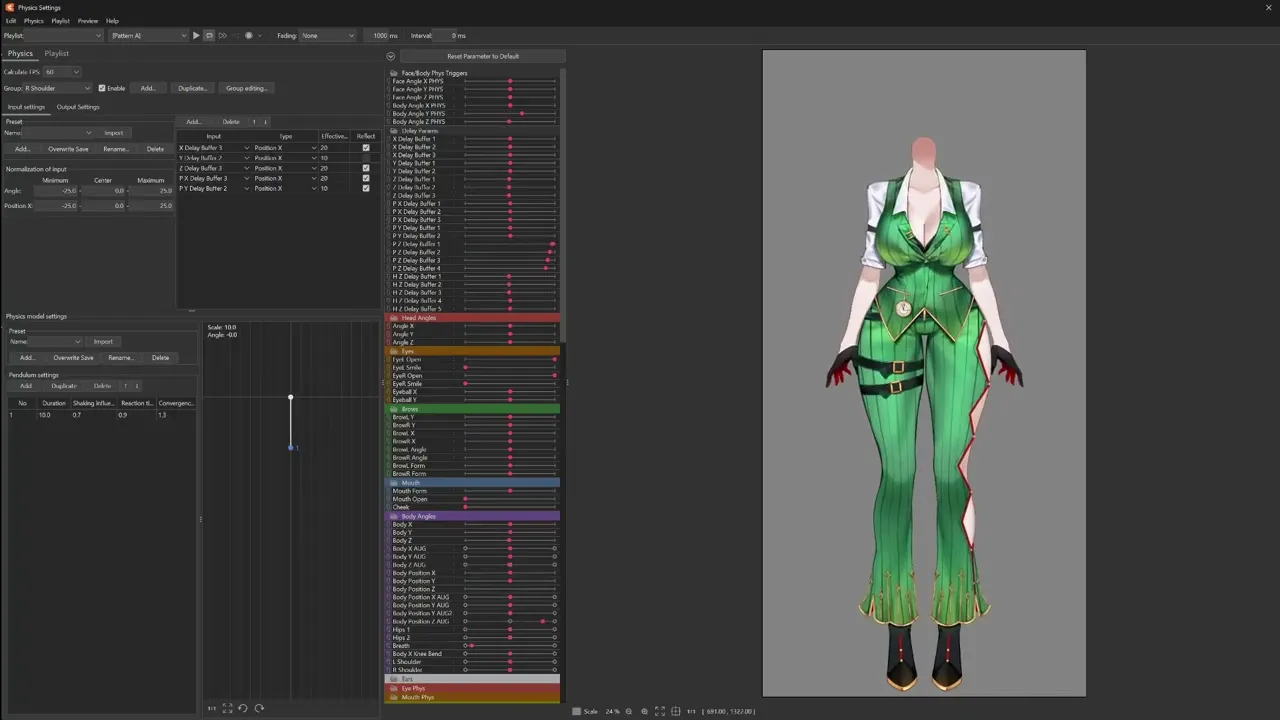Click the Reset Parameter to Default button
This screenshot has width=1280, height=720.
(483, 56)
